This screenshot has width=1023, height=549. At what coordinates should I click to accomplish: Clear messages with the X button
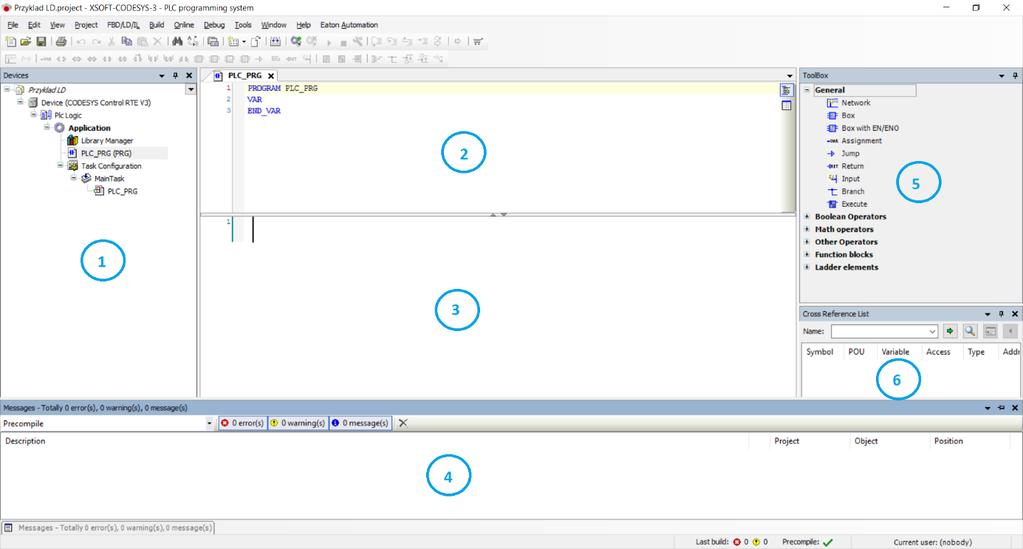pyautogui.click(x=403, y=423)
